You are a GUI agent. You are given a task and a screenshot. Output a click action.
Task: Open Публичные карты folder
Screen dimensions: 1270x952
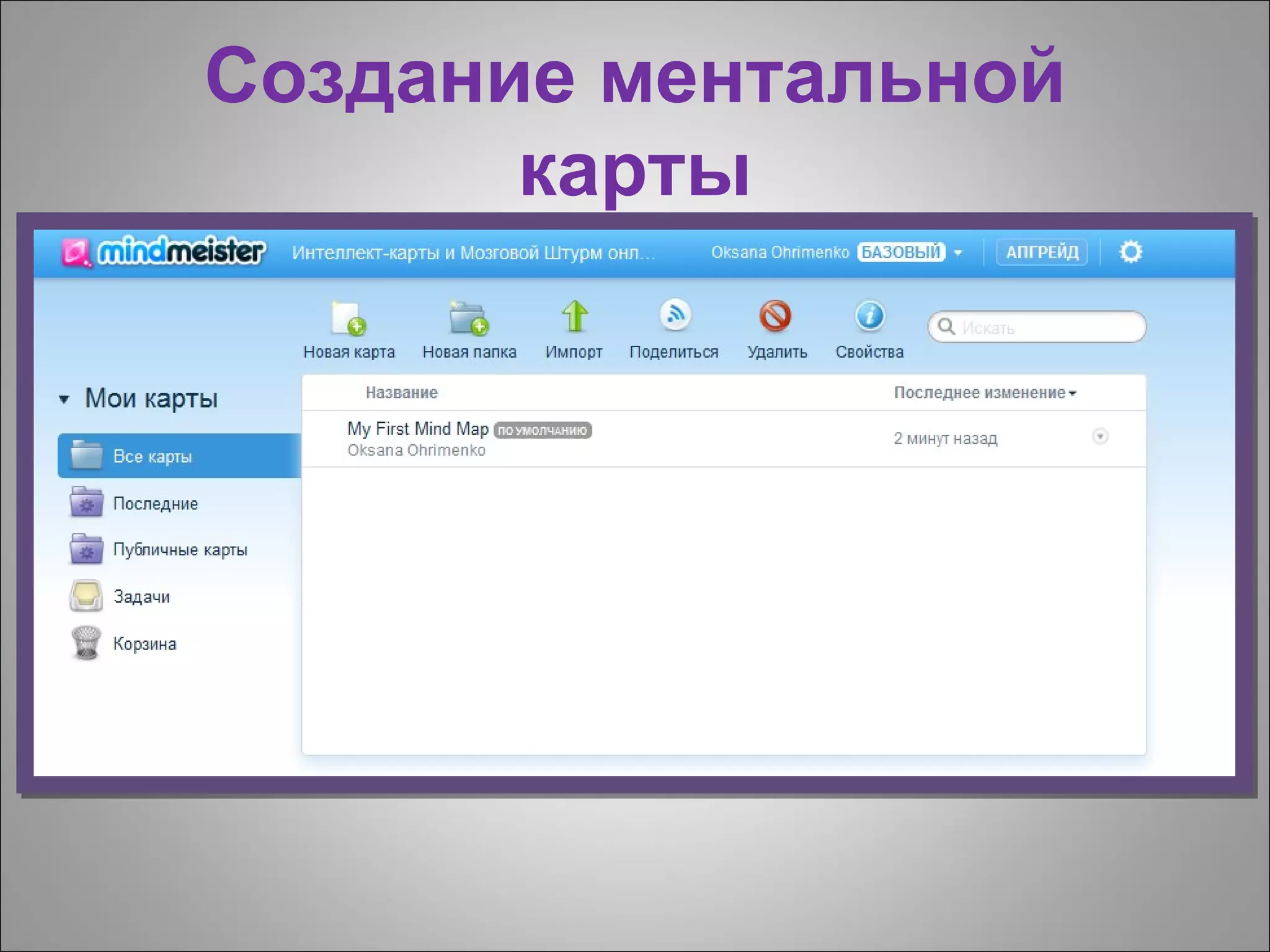tap(158, 549)
